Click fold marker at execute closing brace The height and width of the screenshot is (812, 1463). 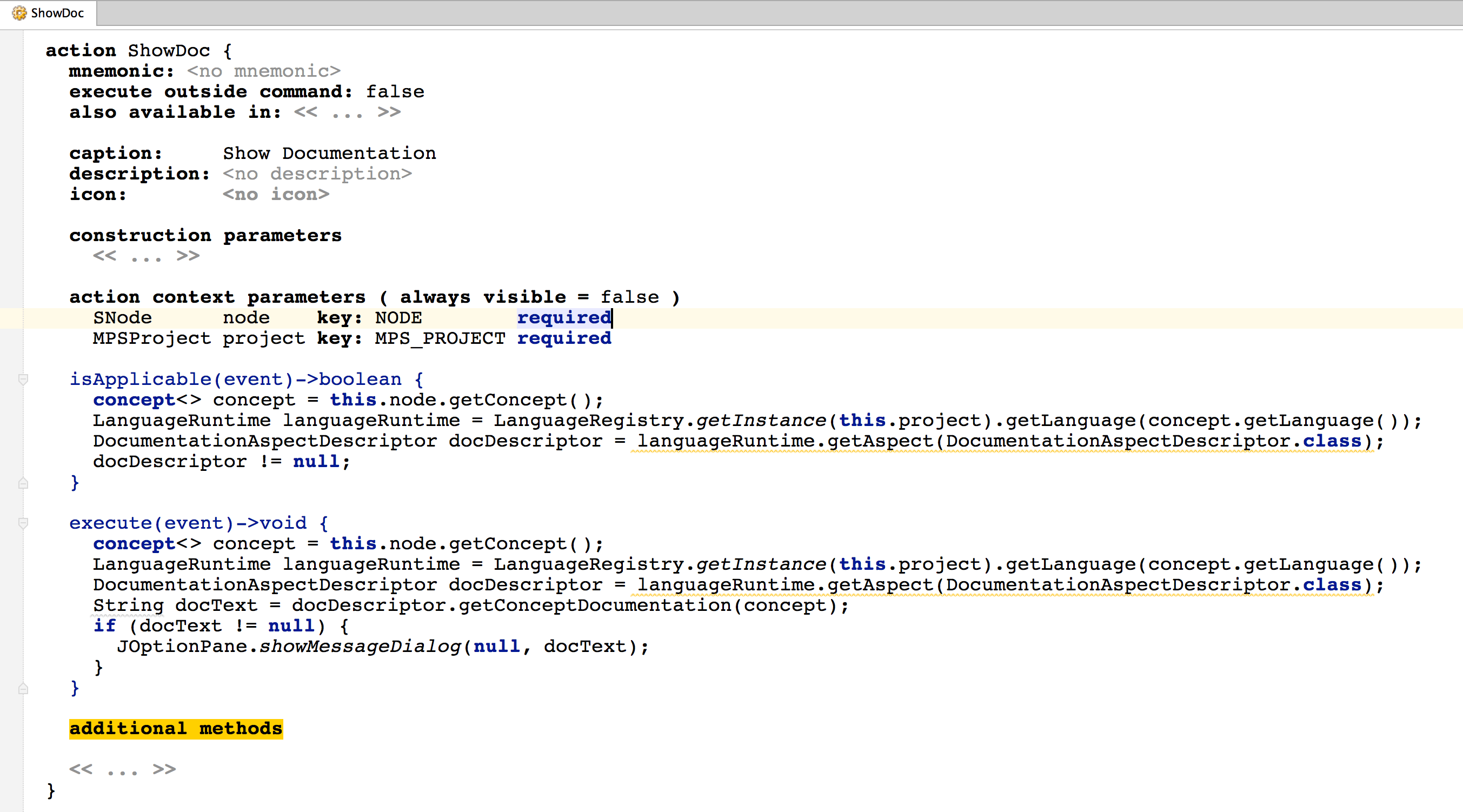(23, 689)
